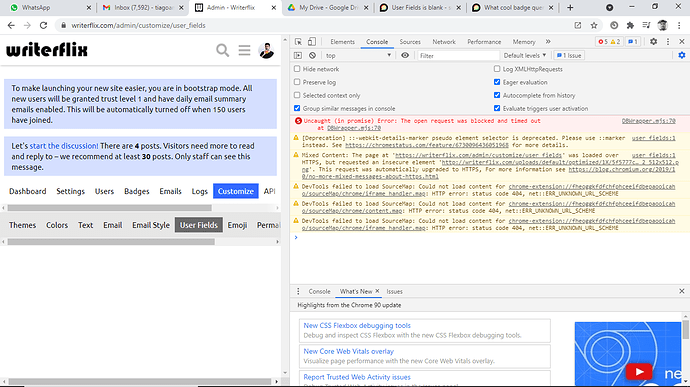The image size is (690, 387).
Task: Click the customize sub-nav horizontal scrollbar
Action: click(x=111, y=242)
